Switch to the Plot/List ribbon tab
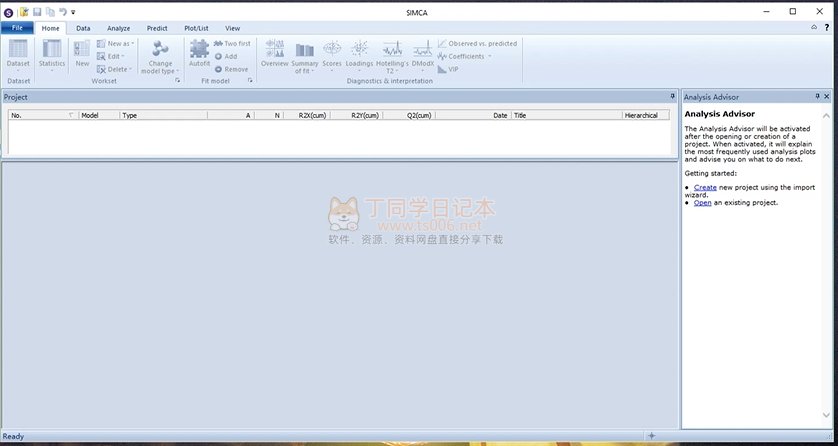This screenshot has height=446, width=838. [x=197, y=28]
